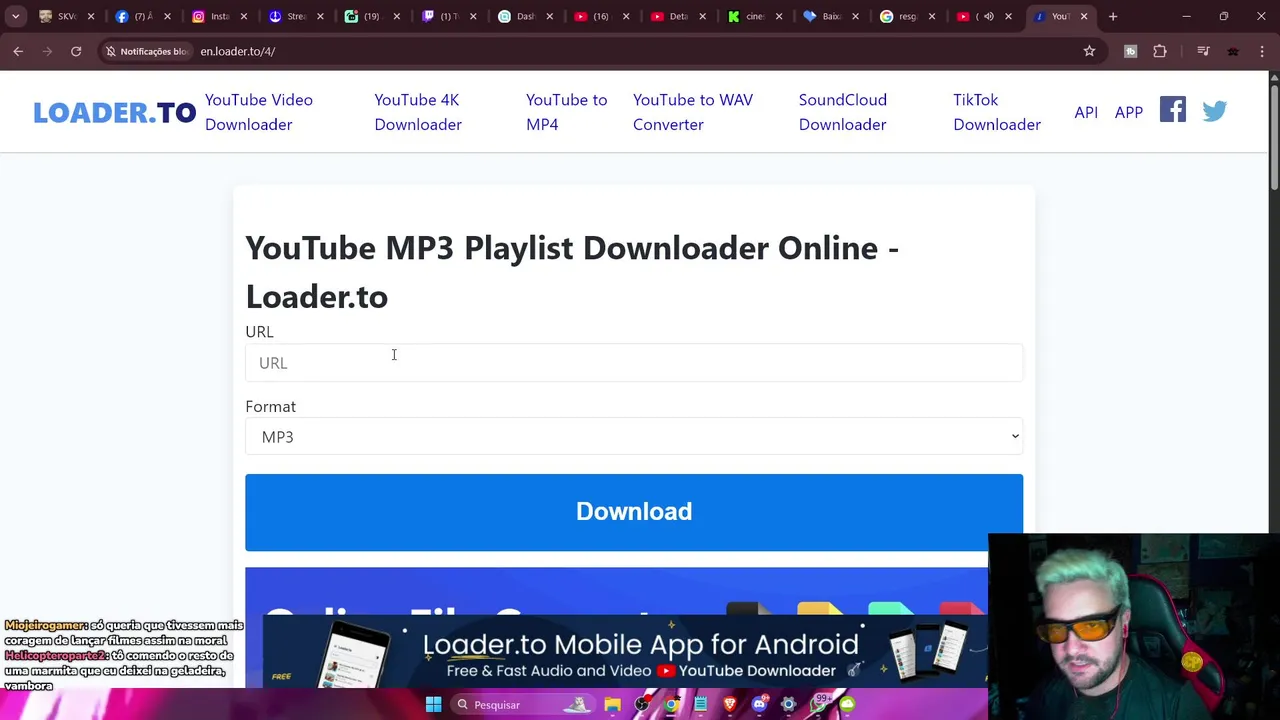
Task: Open YouTube to MP4 link
Action: tap(566, 112)
